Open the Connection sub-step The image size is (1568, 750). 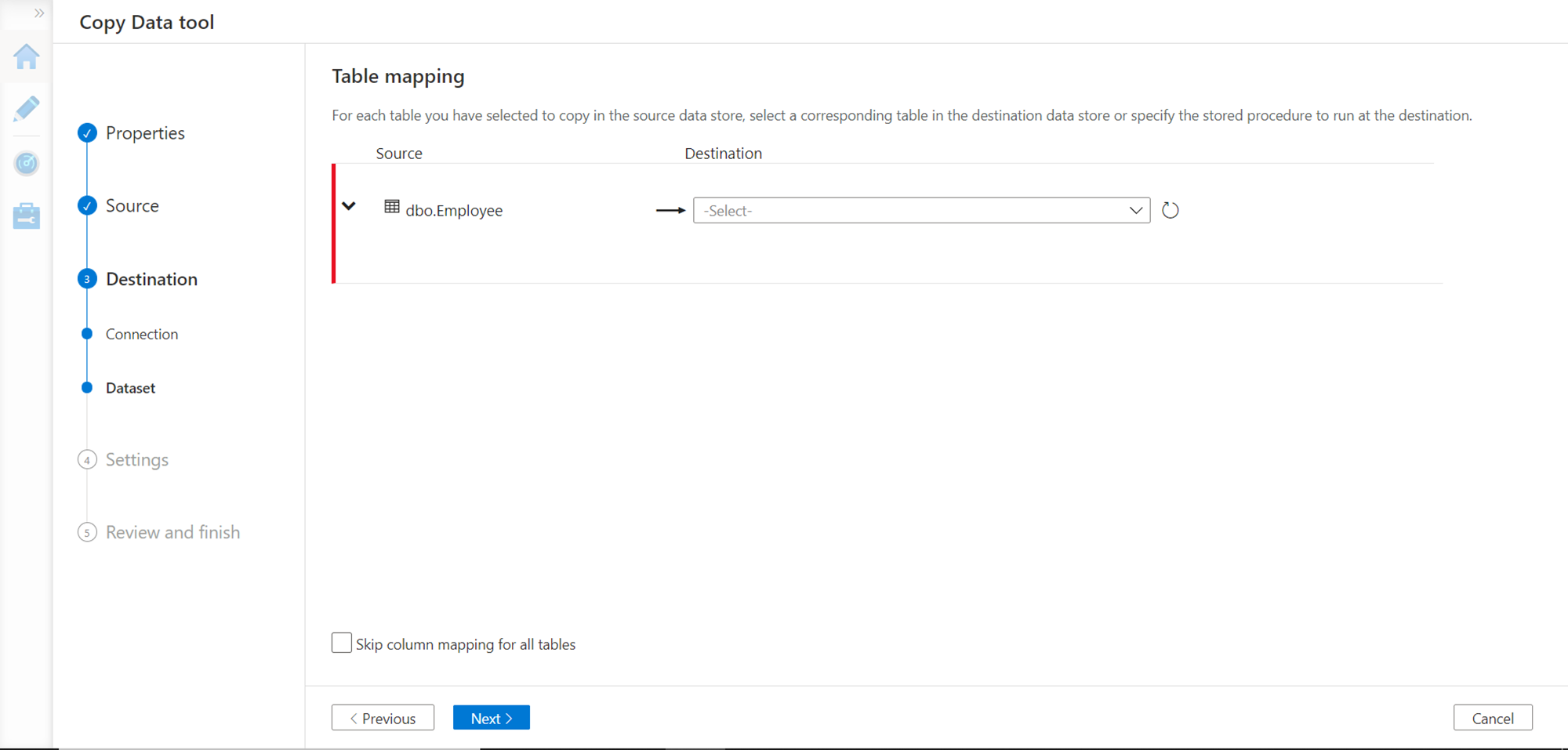coord(142,334)
